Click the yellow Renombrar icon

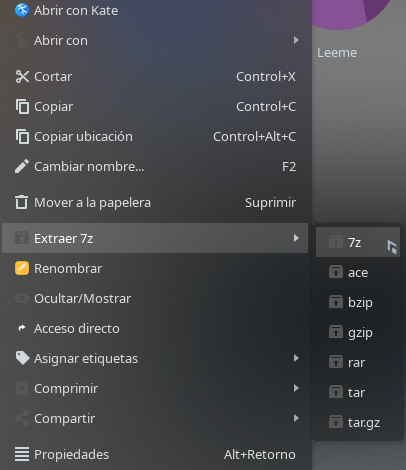(x=22, y=268)
